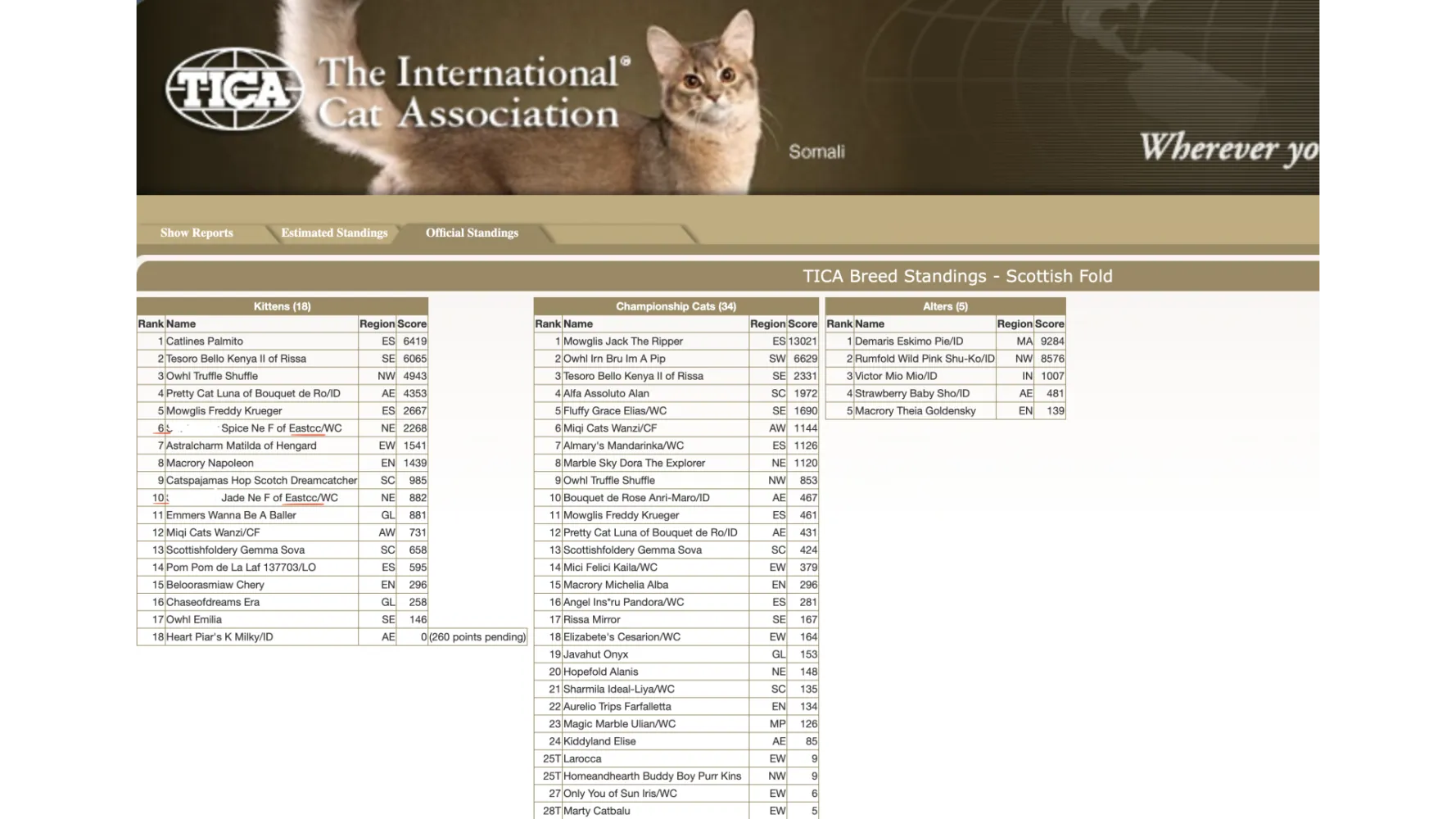Click TICA Breed Standings - Scottish Fold title
This screenshot has height=819, width=1456.
[957, 276]
